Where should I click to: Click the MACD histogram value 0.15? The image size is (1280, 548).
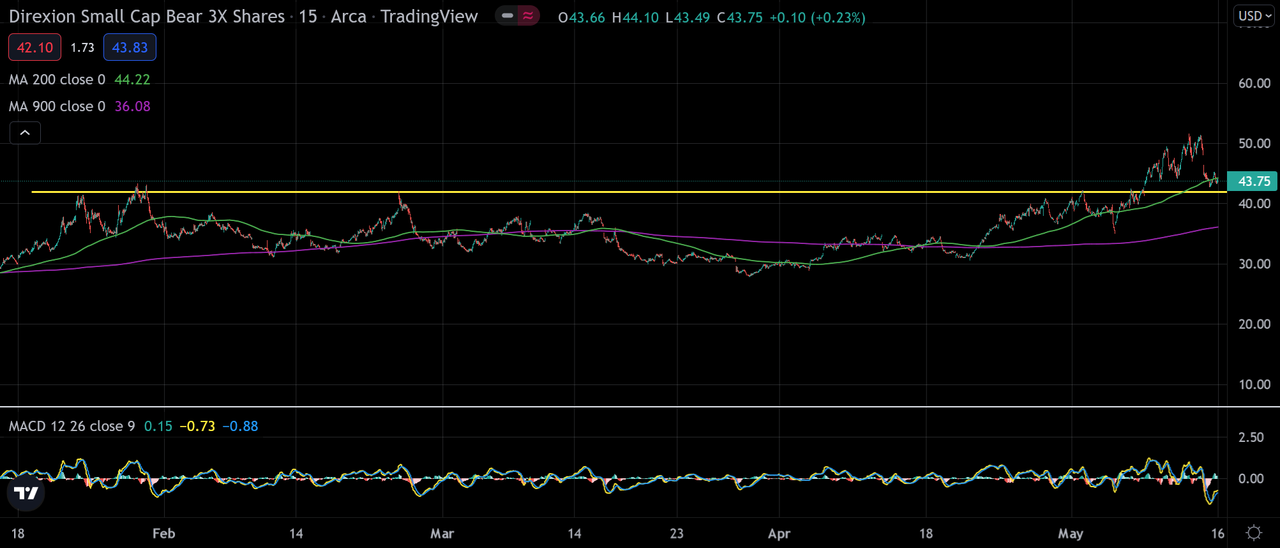(x=158, y=427)
